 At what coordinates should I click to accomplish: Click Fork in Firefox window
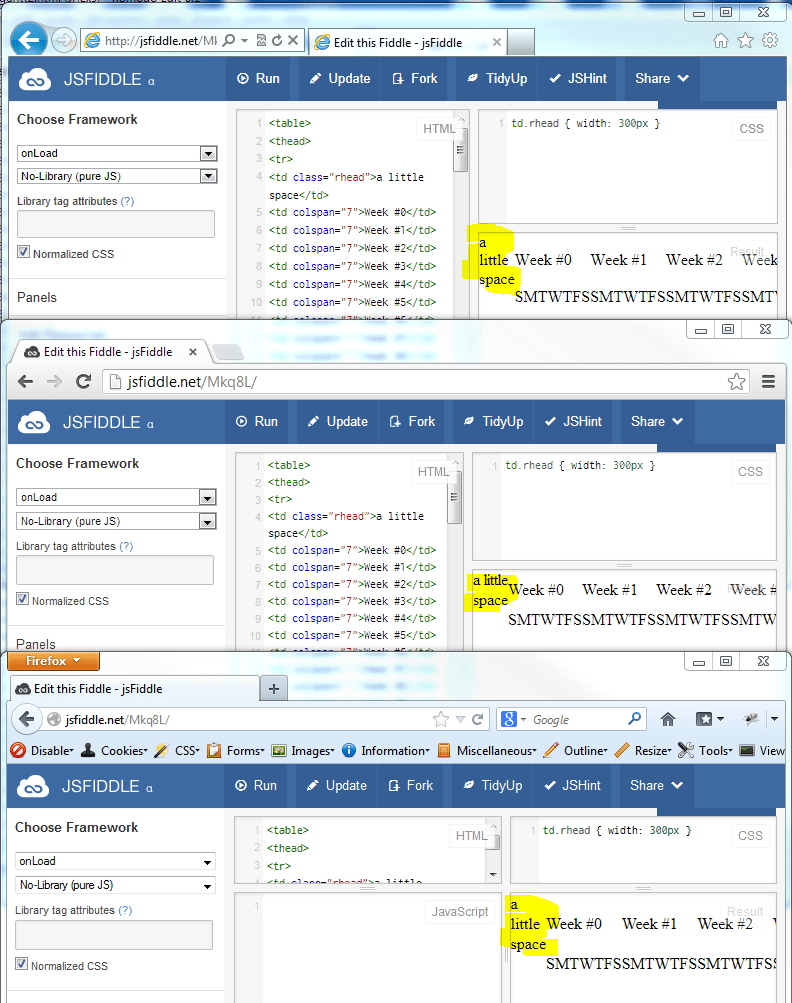(411, 786)
